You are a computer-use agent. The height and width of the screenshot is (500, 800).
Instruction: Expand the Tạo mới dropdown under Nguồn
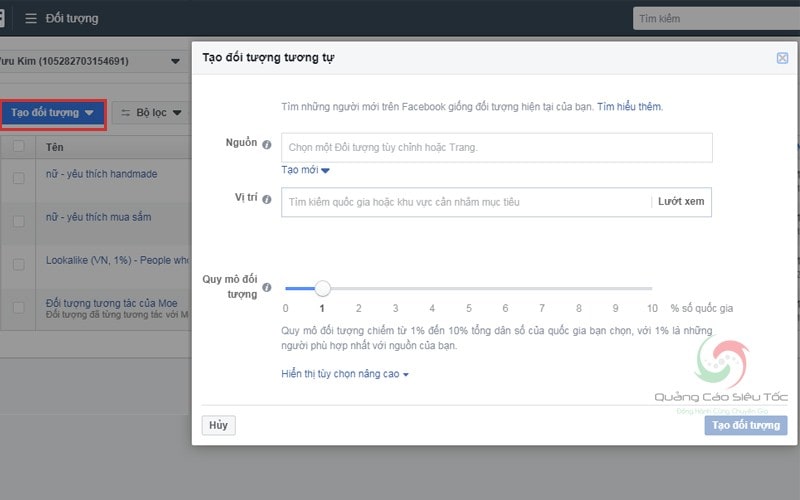pos(305,170)
